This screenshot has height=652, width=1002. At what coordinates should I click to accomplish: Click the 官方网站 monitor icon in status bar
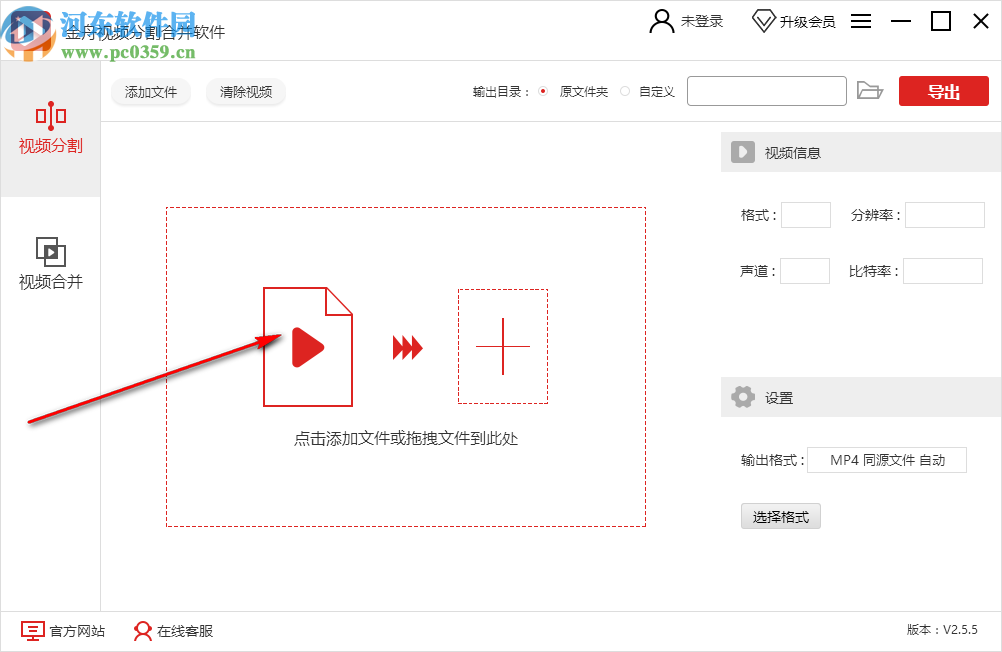pyautogui.click(x=32, y=631)
